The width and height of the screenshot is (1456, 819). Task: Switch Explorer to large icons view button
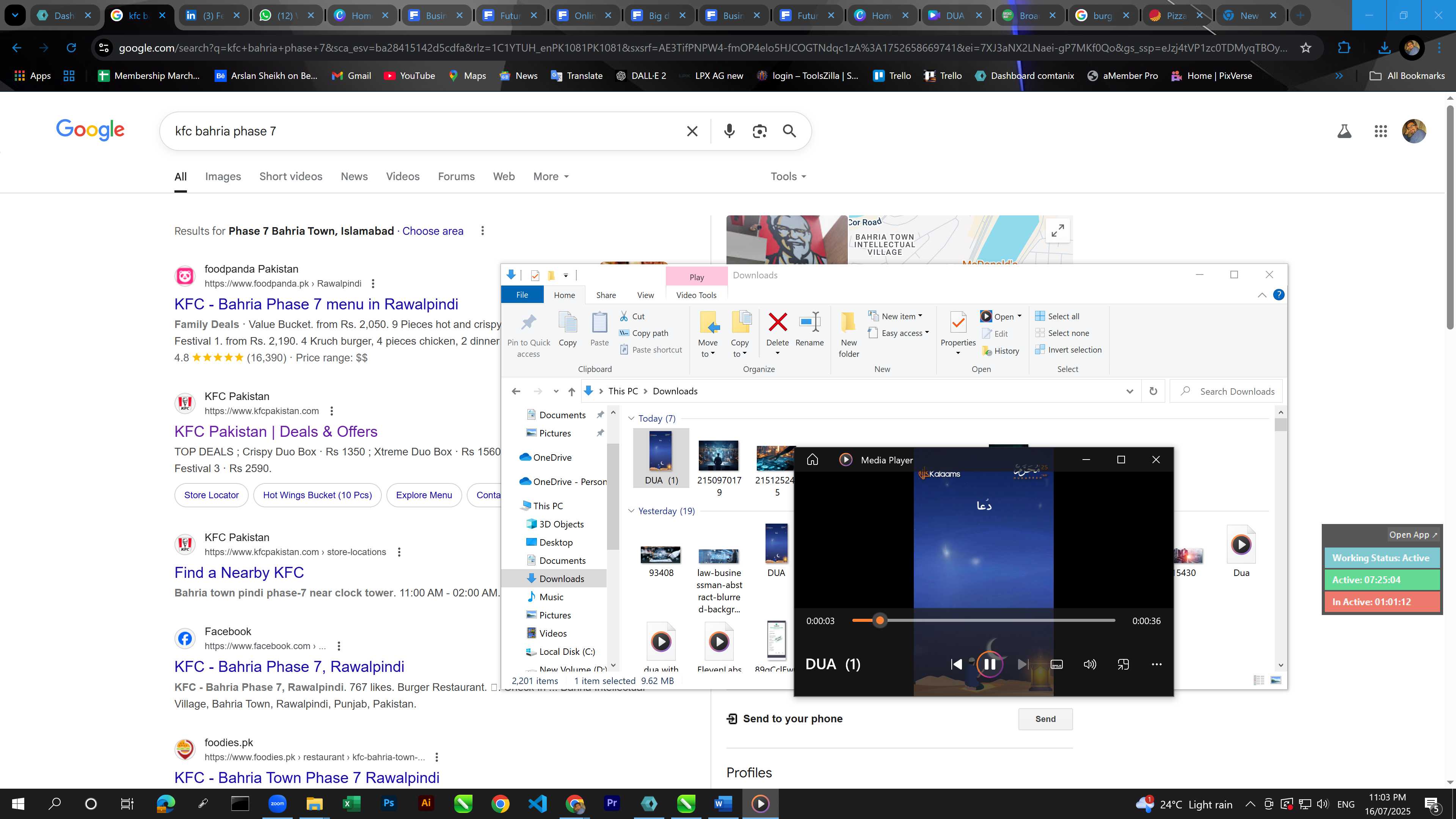click(1276, 681)
